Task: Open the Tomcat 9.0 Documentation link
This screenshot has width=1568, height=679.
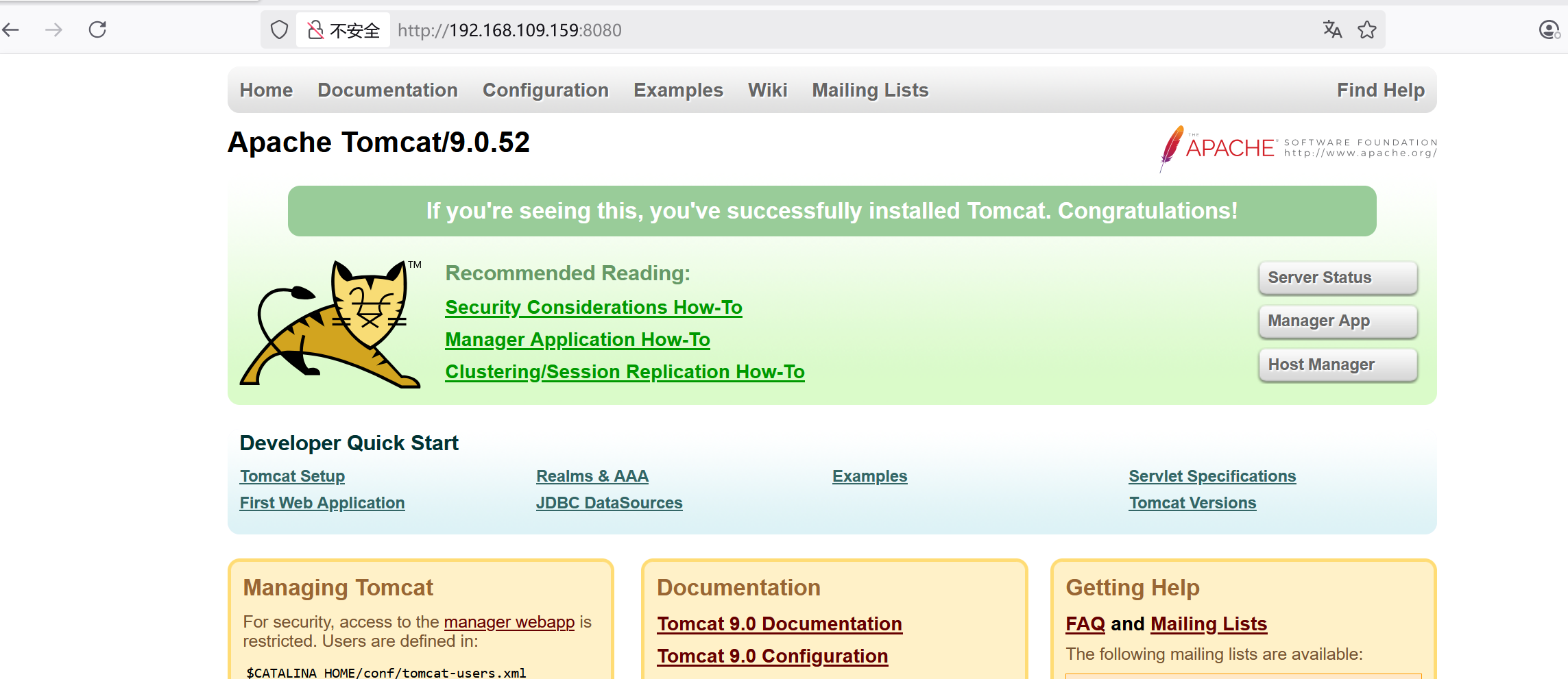Action: pyautogui.click(x=780, y=624)
